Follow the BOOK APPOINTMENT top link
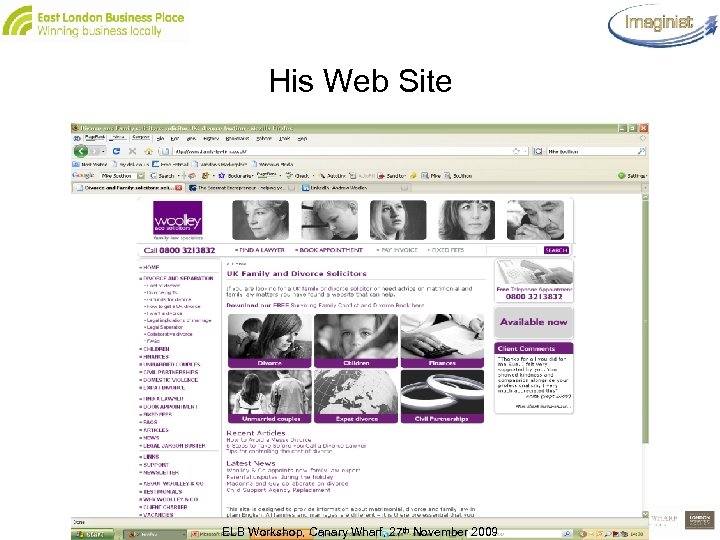The height and width of the screenshot is (540, 720). (329, 250)
